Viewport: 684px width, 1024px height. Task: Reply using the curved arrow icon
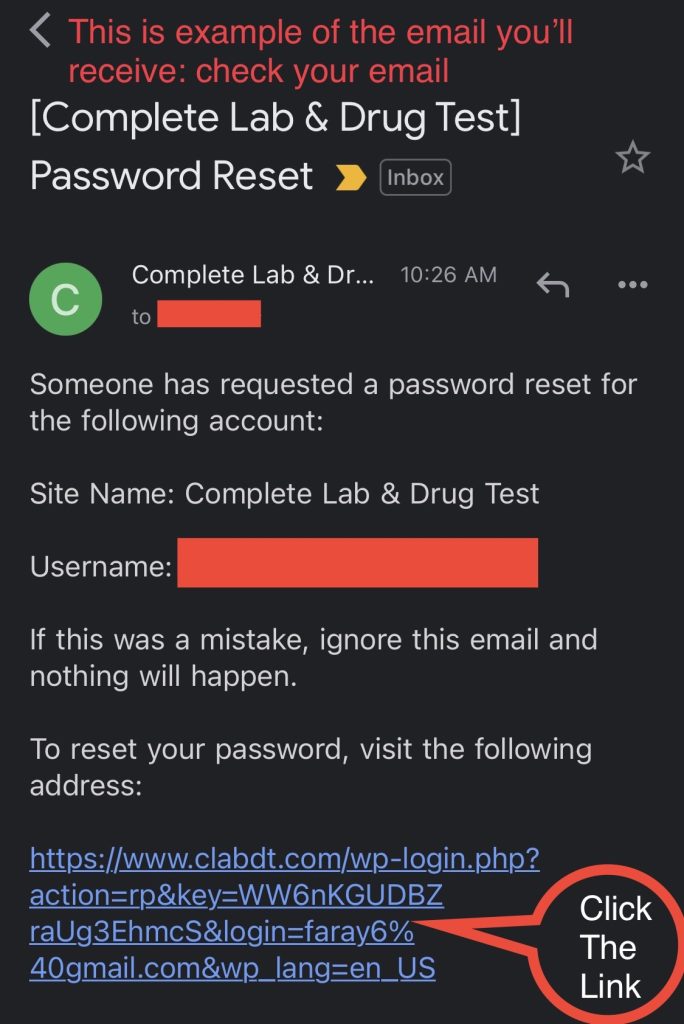click(553, 285)
